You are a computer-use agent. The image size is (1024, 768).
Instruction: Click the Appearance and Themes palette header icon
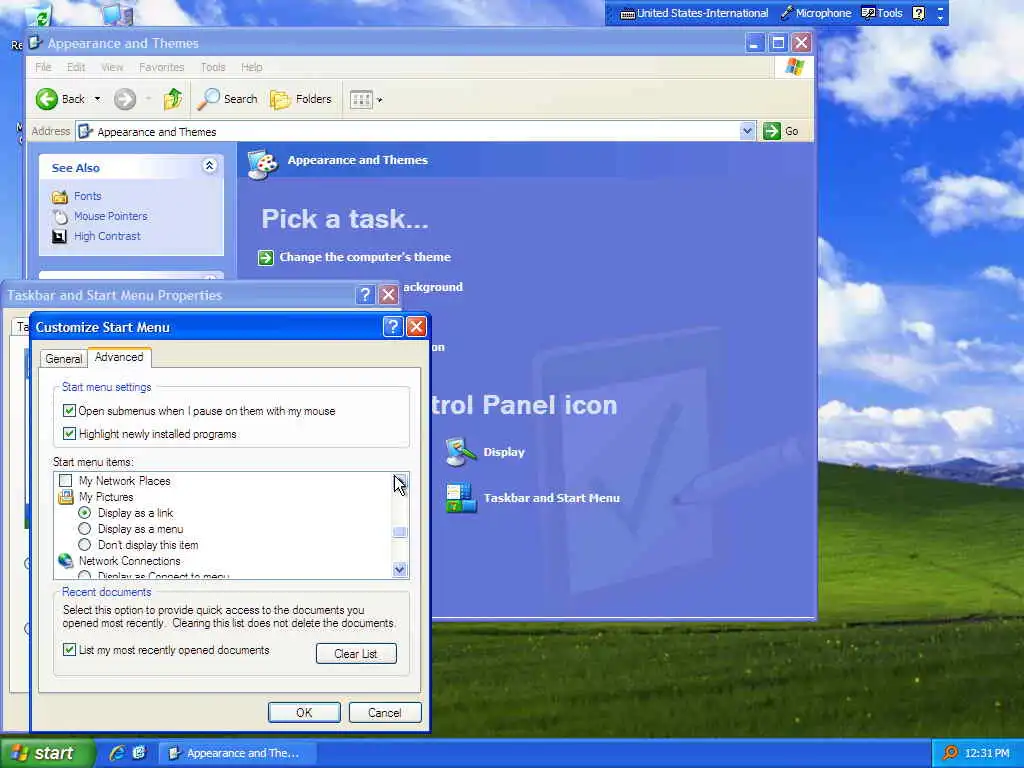click(263, 163)
